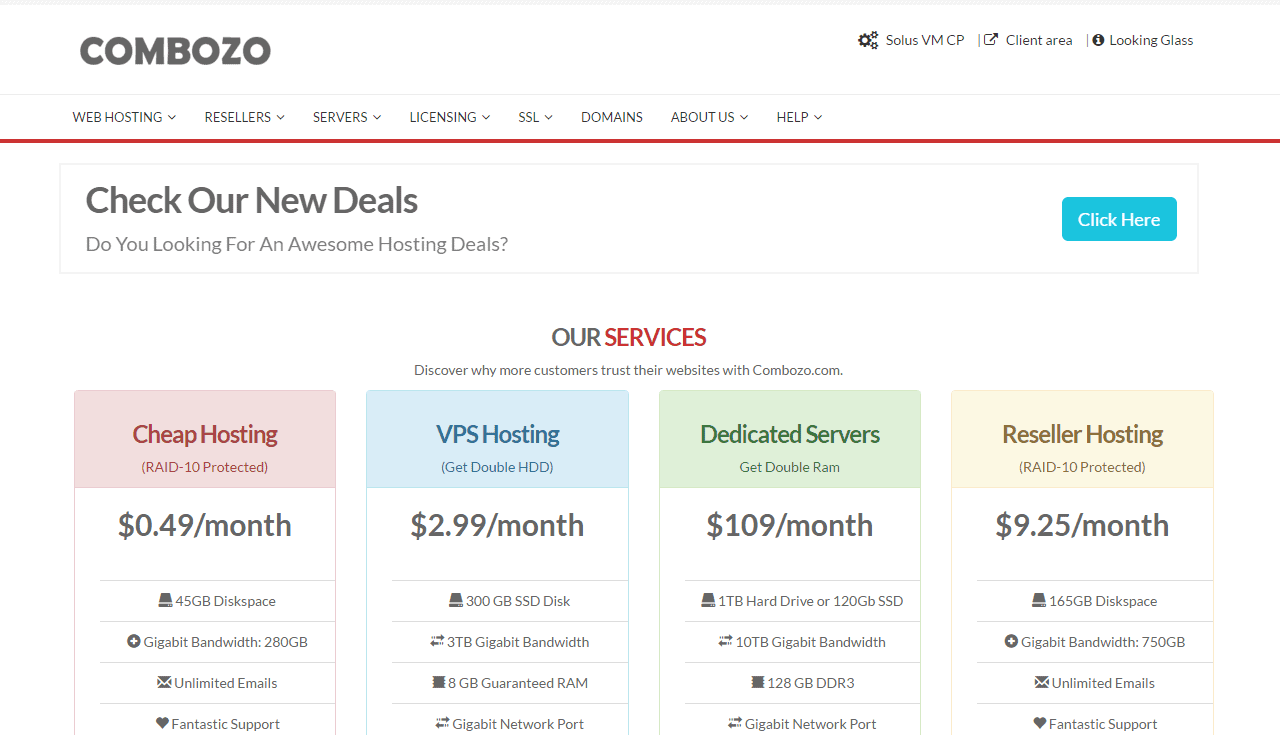
Task: Click the arrows icon beside 10TB Gigabit Bandwidth
Action: [726, 642]
